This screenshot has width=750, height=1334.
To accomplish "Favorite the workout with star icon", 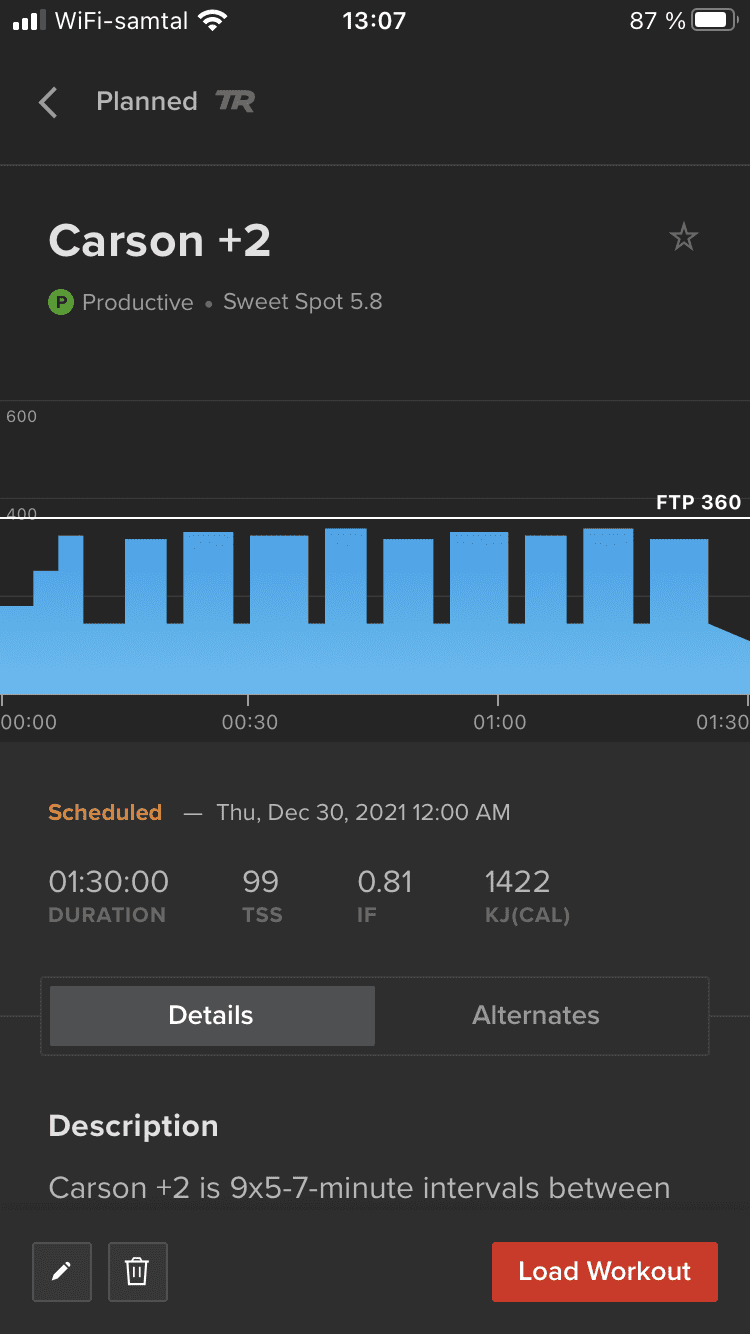I will (684, 238).
